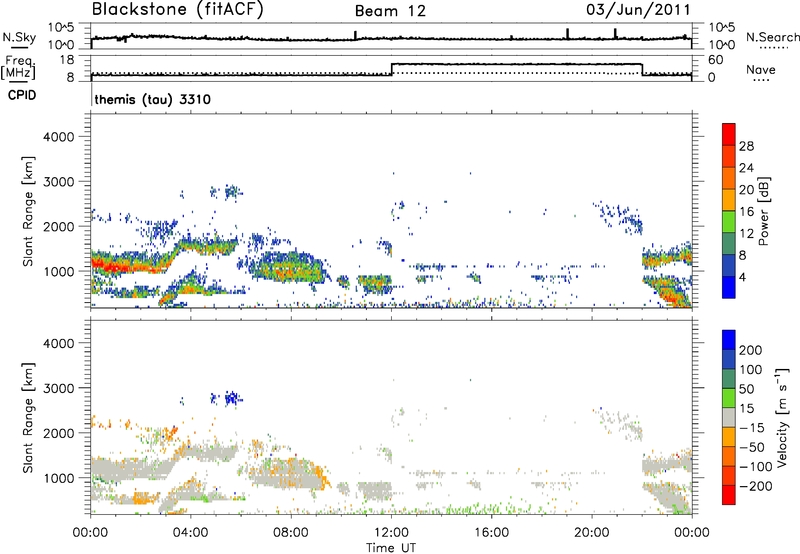800x554 pixels.
Task: Click the "16:00" time tick label
Action: pos(491,533)
